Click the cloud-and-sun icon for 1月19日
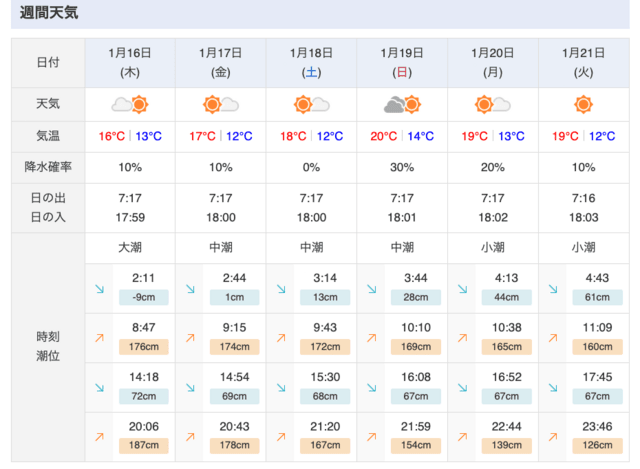This screenshot has height=469, width=640. (x=402, y=104)
